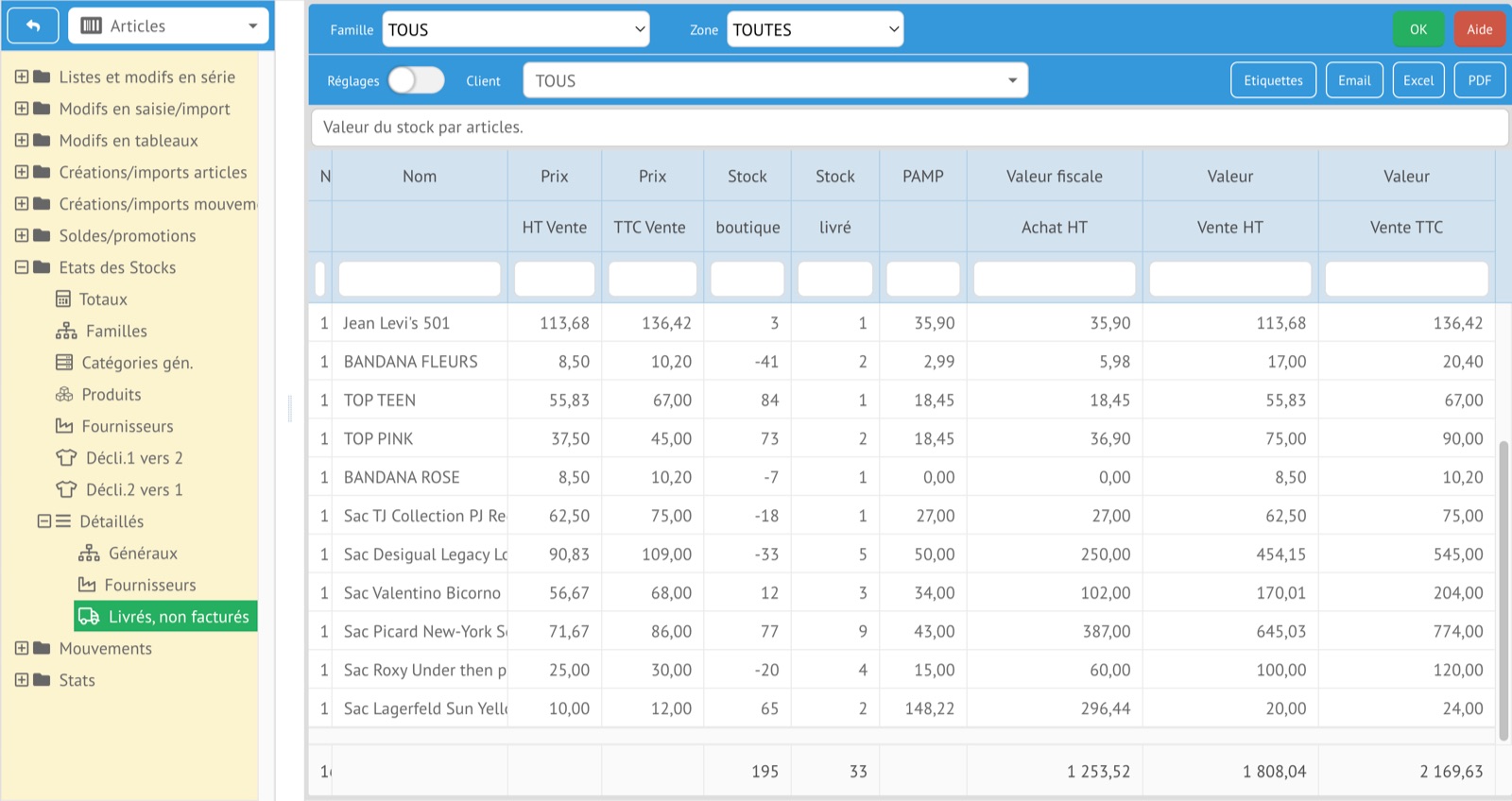Click the Familles hierarchy icon
Screen dimensions: 1512x801
click(x=66, y=332)
